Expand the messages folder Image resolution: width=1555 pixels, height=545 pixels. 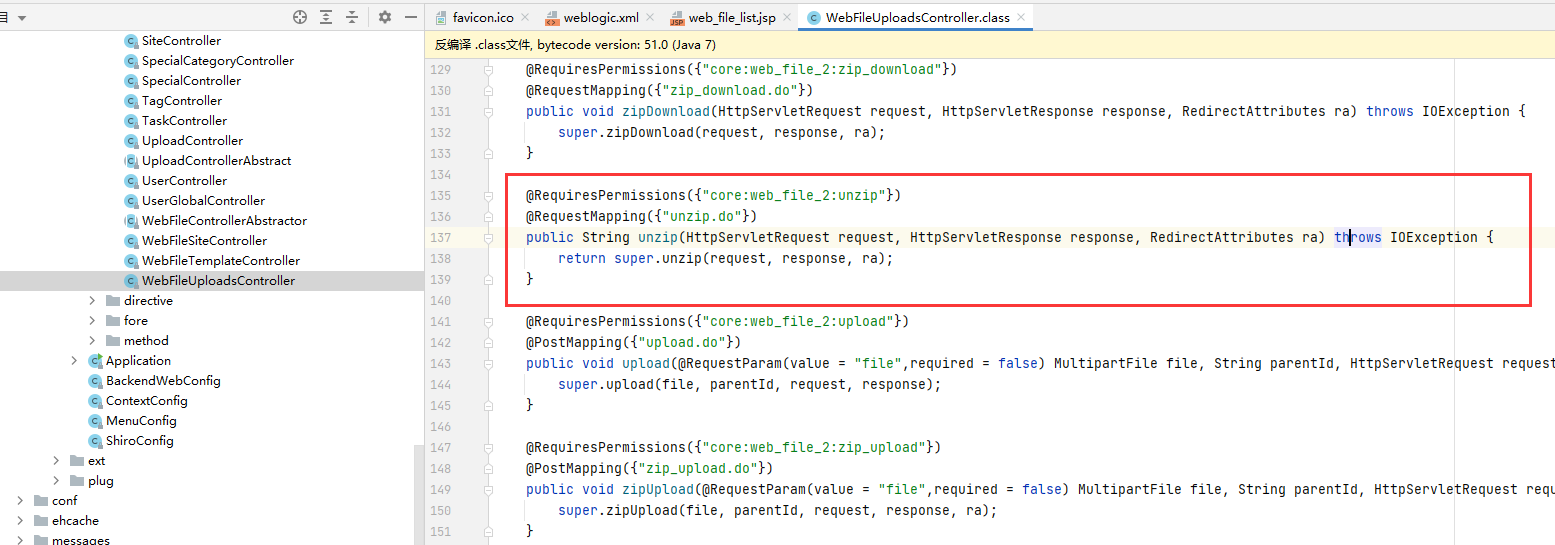[20, 540]
